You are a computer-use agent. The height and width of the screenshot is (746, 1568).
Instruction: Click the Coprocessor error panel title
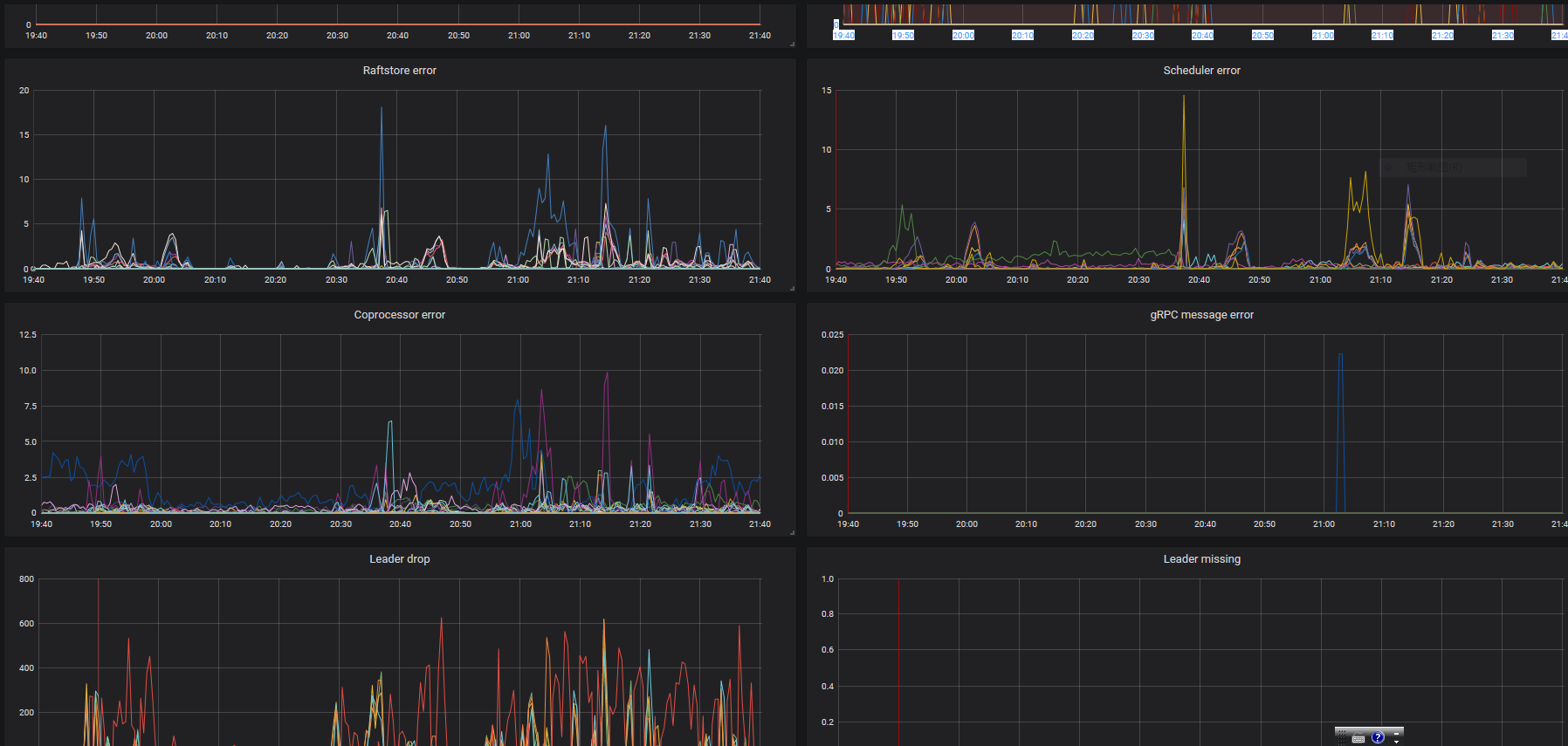399,315
